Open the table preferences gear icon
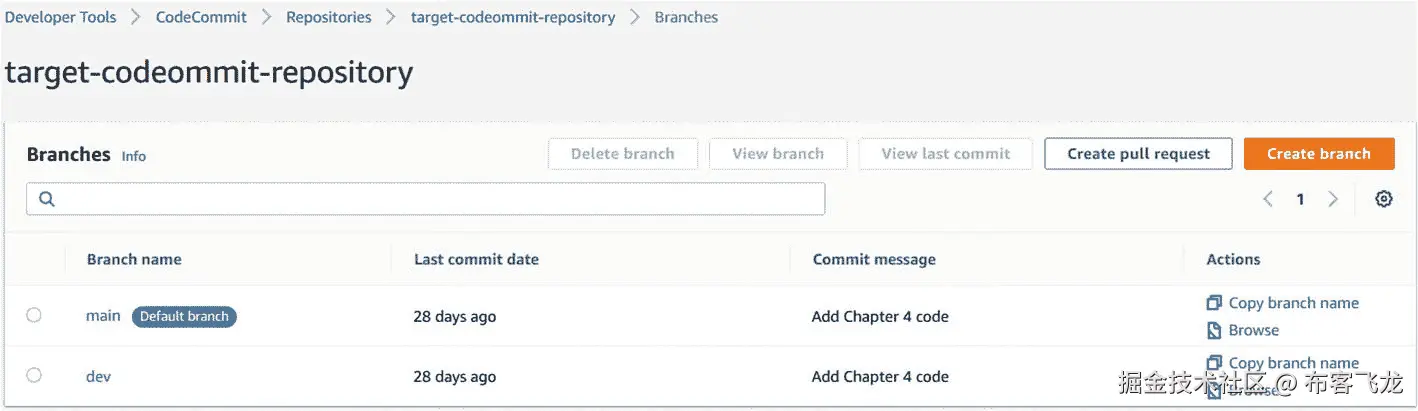This screenshot has height=411, width=1418. click(x=1383, y=199)
